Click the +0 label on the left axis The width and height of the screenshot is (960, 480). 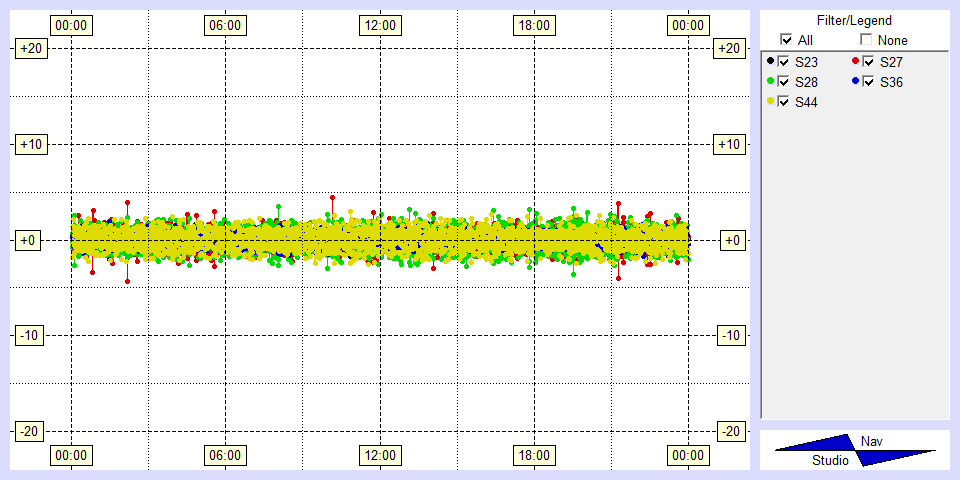26,240
